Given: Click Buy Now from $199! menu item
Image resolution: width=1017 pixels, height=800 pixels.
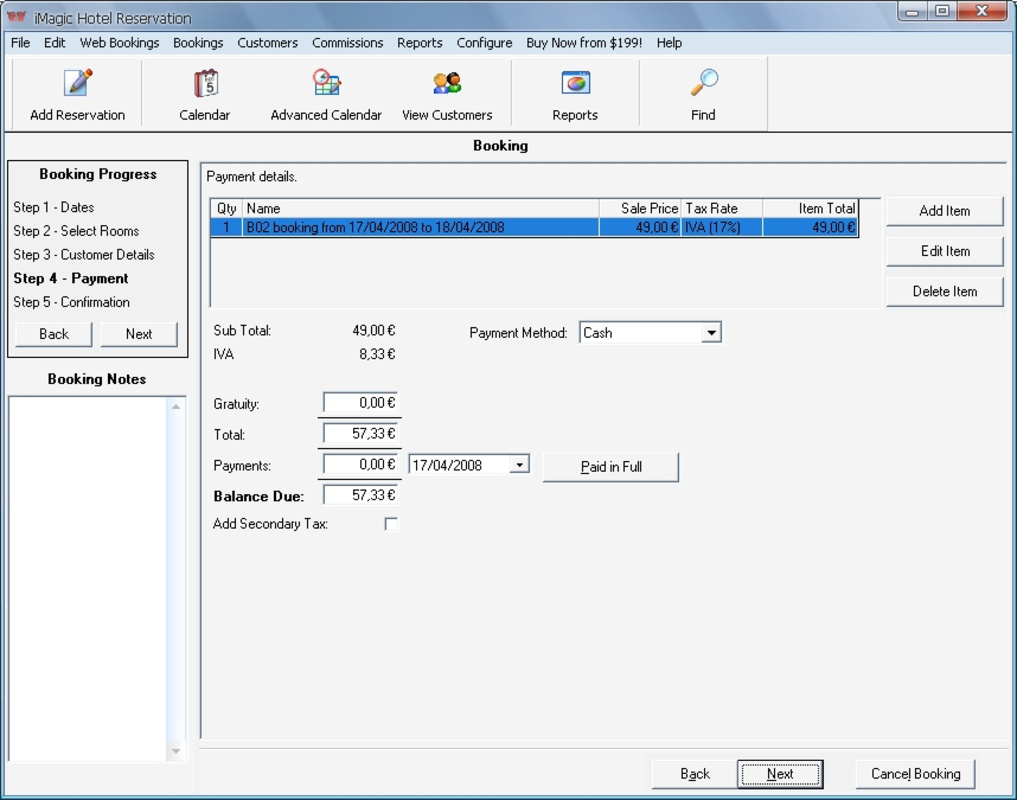Looking at the screenshot, I should coord(584,43).
